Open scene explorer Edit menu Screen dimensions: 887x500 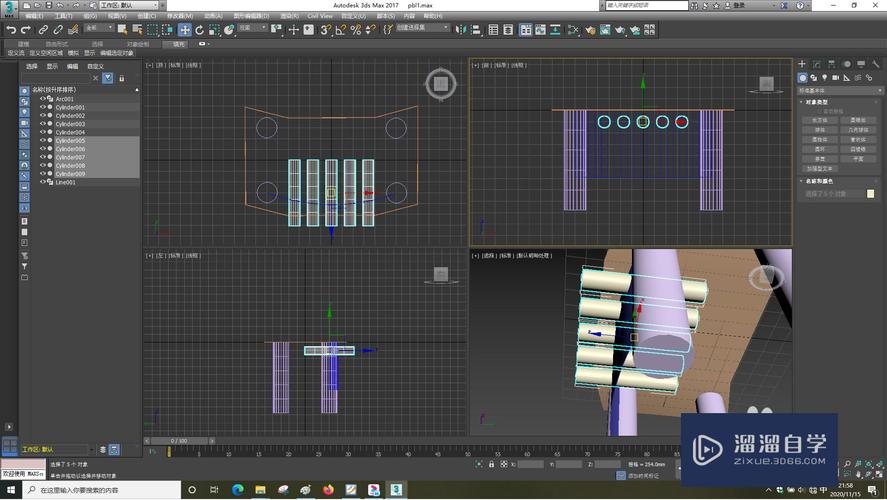coord(72,66)
